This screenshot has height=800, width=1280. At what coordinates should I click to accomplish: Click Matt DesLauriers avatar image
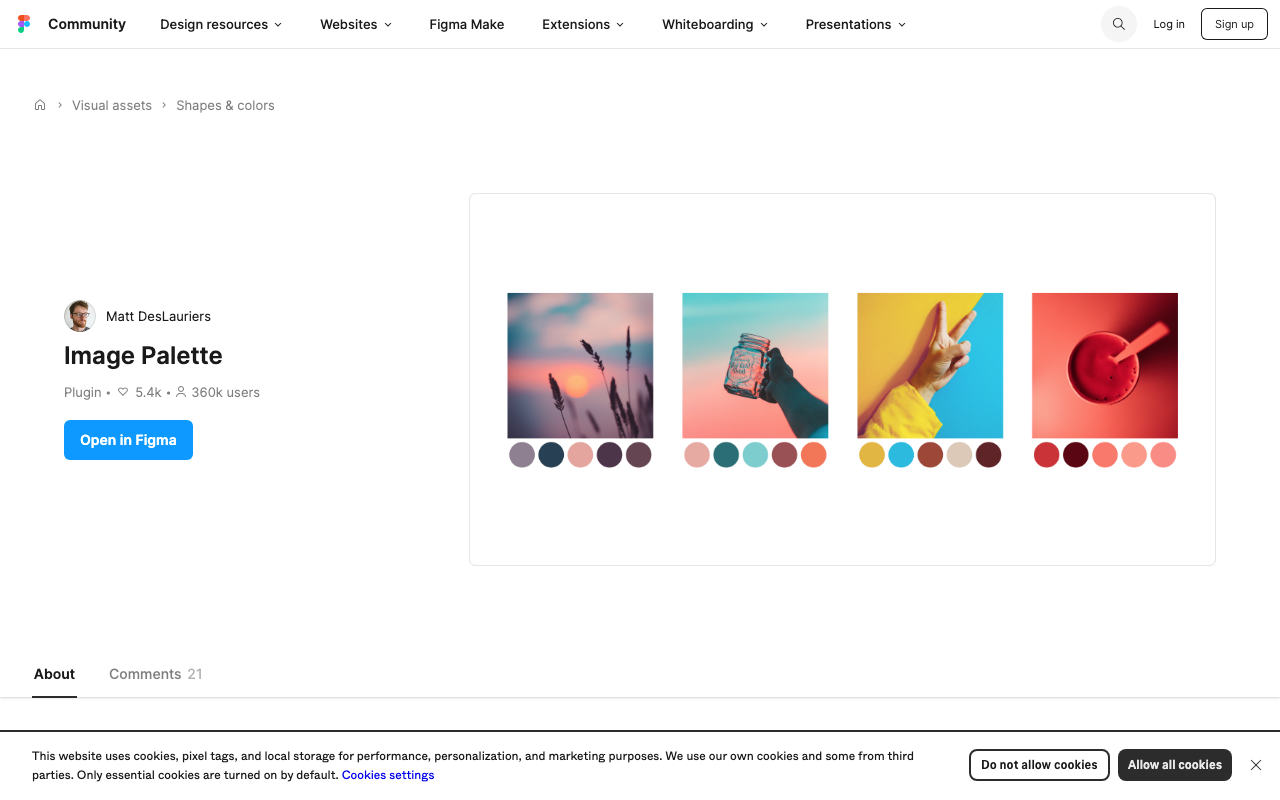click(x=80, y=316)
